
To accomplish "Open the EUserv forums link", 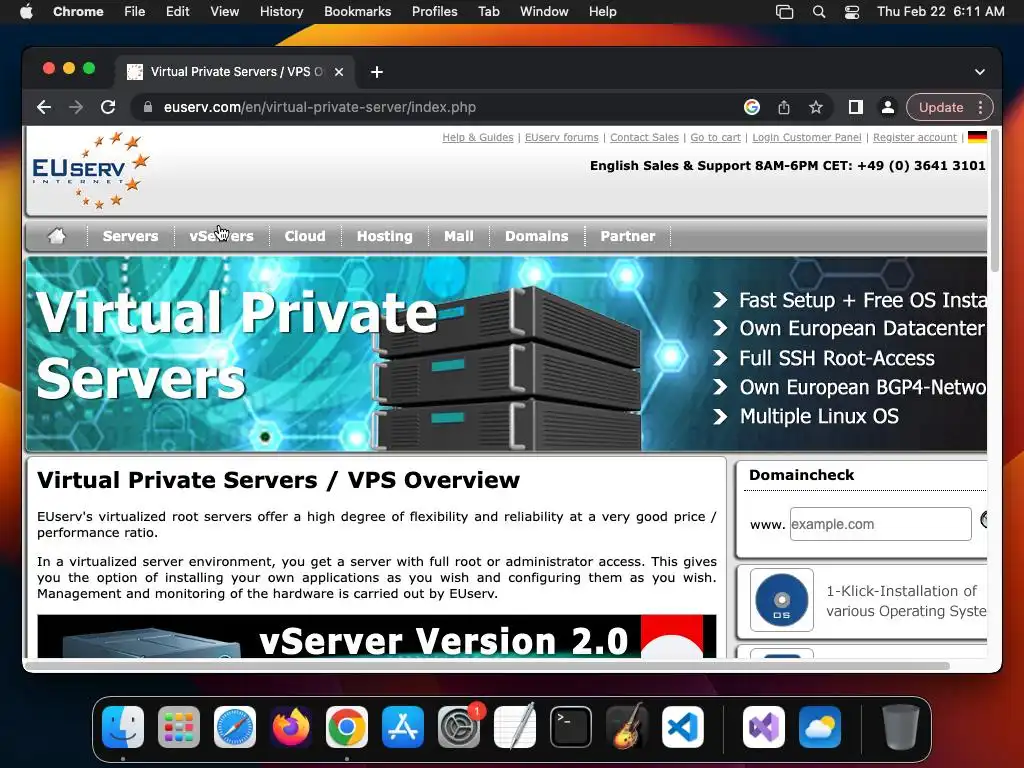I will (x=562, y=137).
